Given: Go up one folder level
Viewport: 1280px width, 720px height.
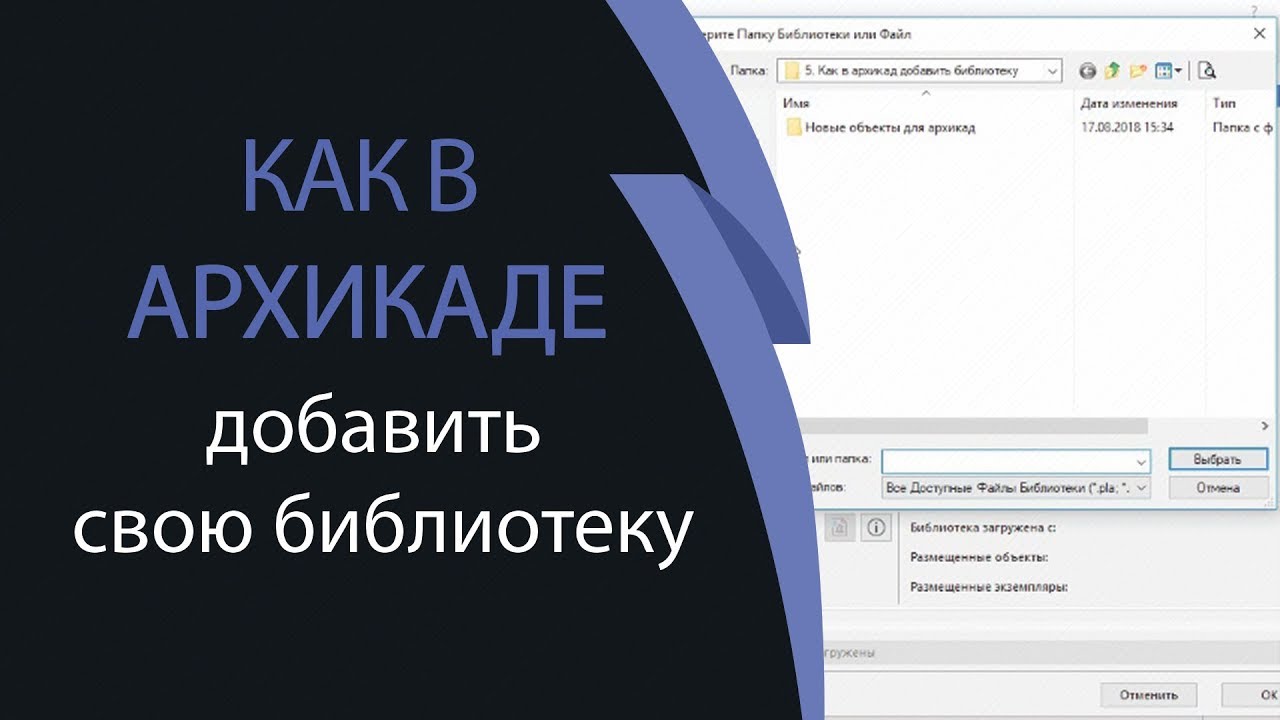Looking at the screenshot, I should pyautogui.click(x=1113, y=71).
